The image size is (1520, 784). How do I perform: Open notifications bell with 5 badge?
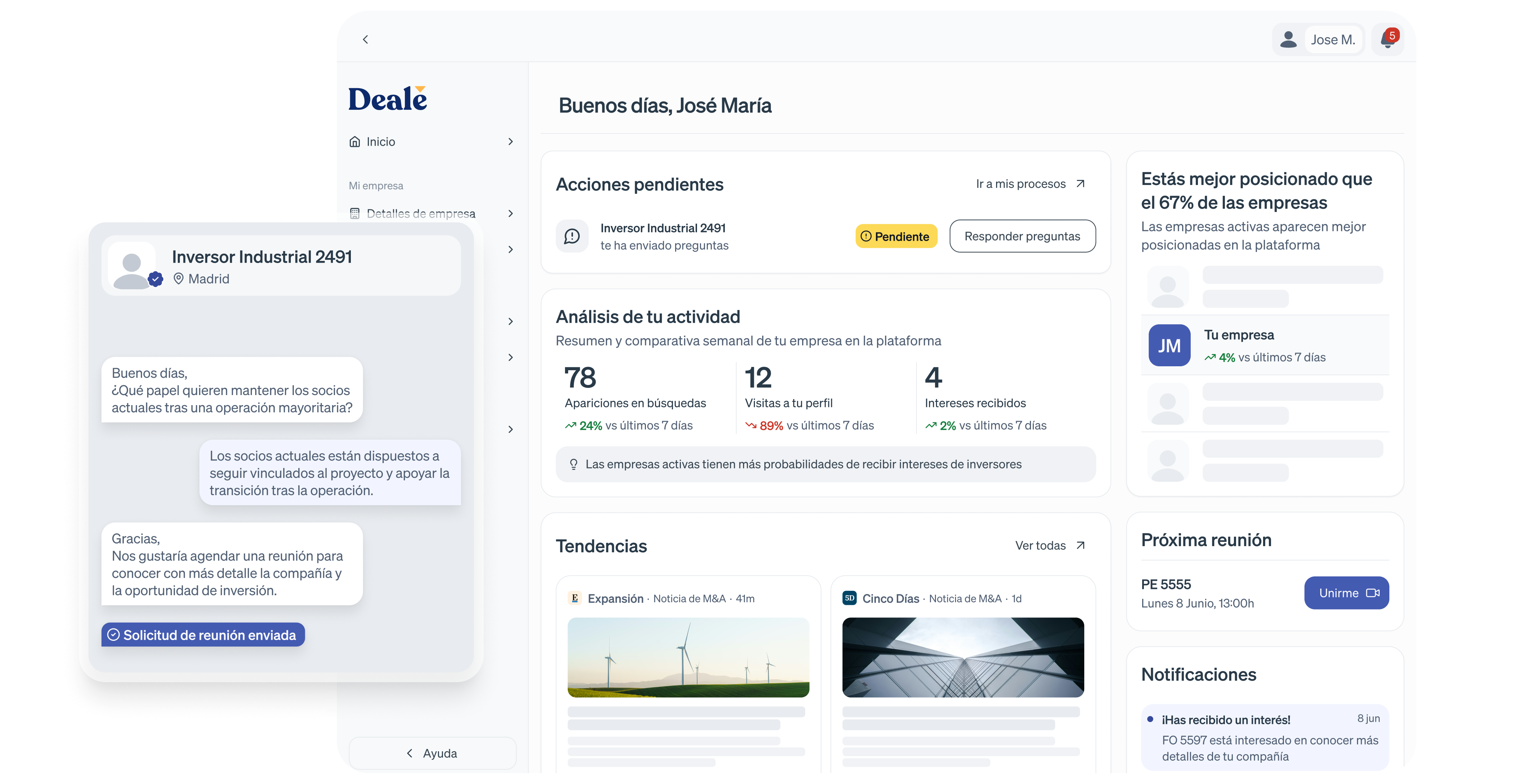pos(1388,39)
